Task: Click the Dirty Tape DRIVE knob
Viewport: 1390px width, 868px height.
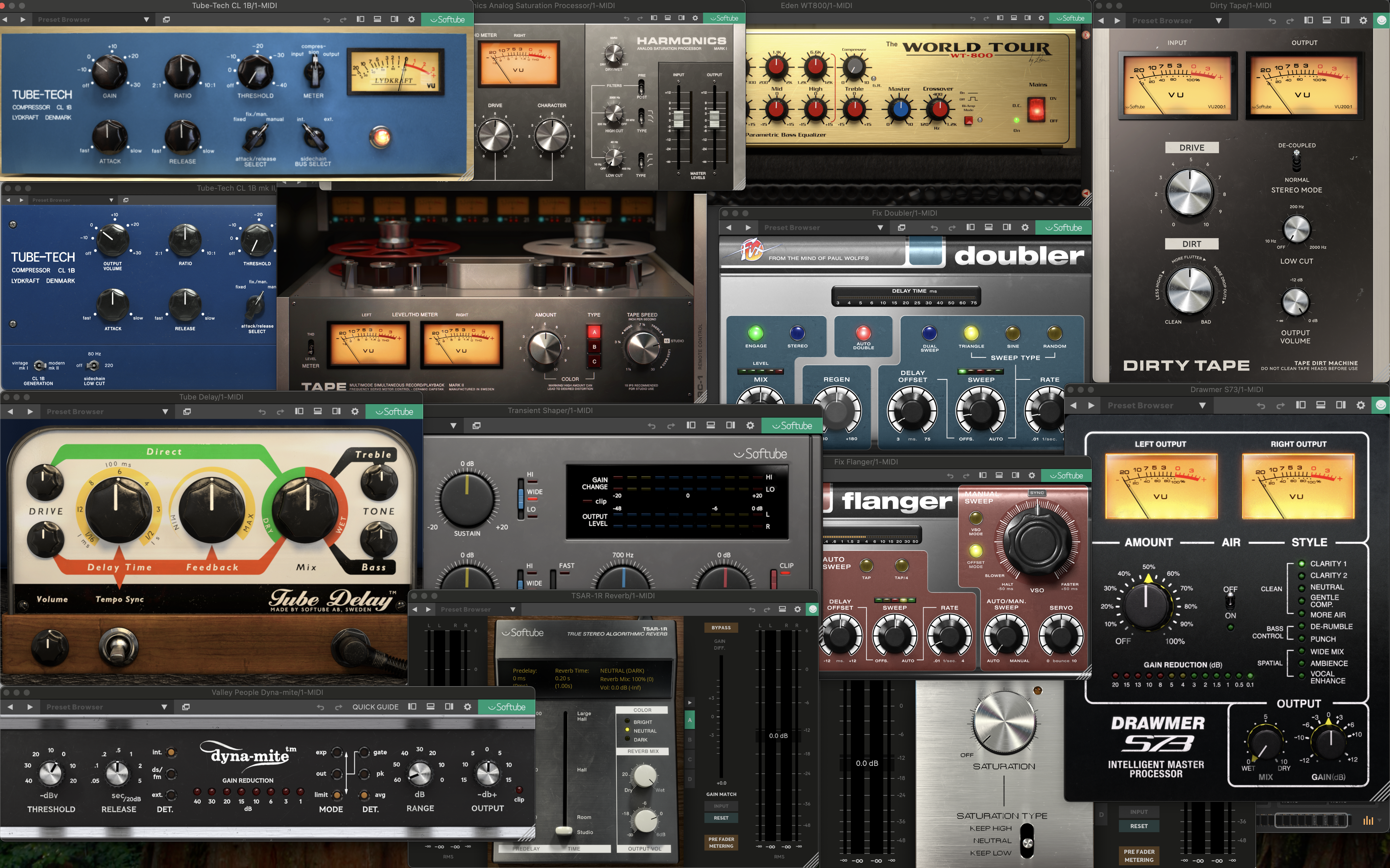Action: tap(1190, 192)
